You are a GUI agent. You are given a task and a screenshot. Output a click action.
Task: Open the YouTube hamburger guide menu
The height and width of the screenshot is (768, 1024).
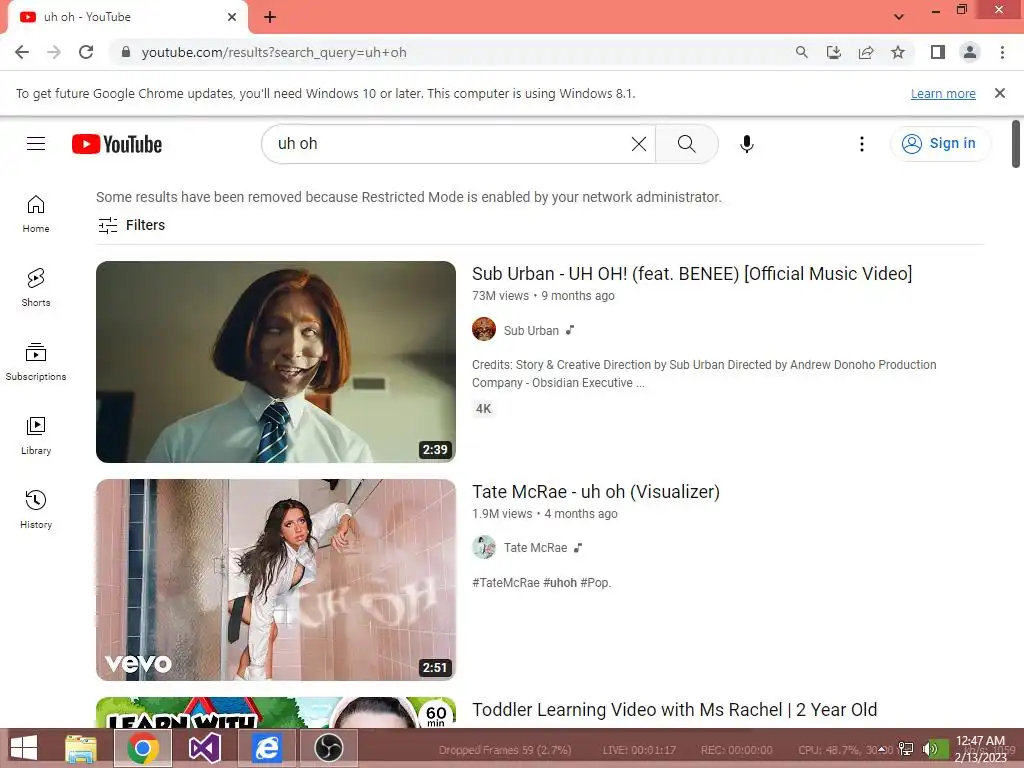36,144
